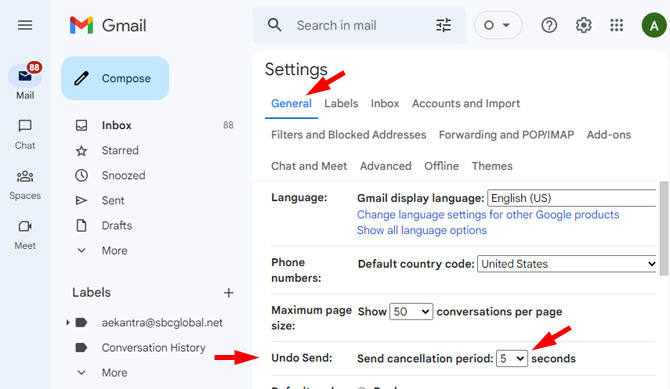Open the Spaces section icon
Image resolution: width=670 pixels, height=389 pixels.
click(25, 176)
